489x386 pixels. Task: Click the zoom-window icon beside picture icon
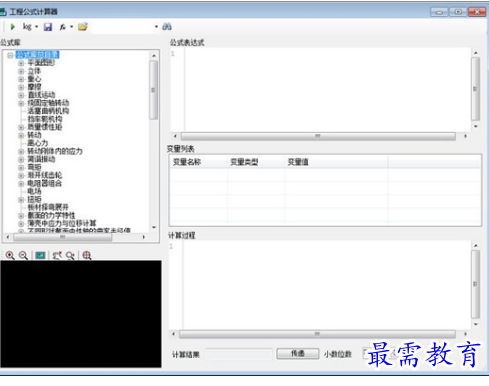point(57,255)
